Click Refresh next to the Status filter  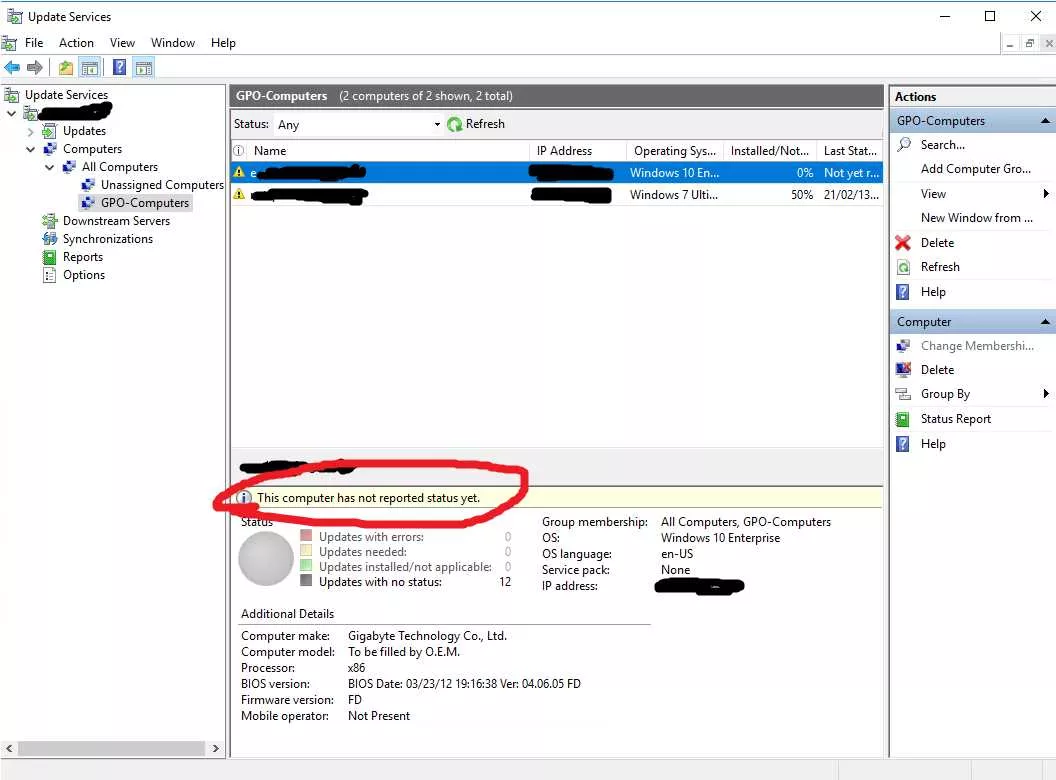pos(475,124)
